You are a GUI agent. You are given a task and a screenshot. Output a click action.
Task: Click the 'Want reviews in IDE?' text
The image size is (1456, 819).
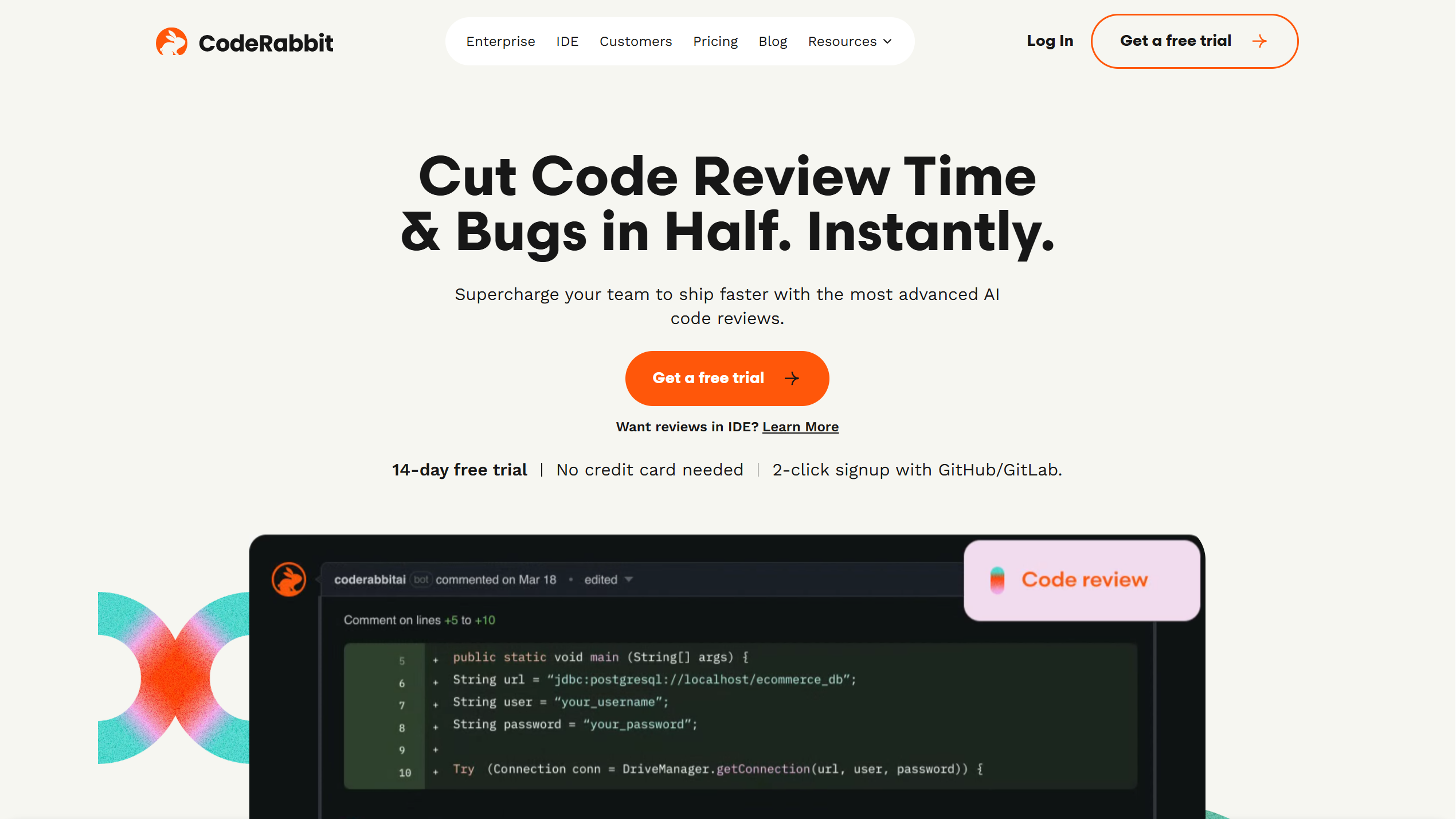click(687, 427)
